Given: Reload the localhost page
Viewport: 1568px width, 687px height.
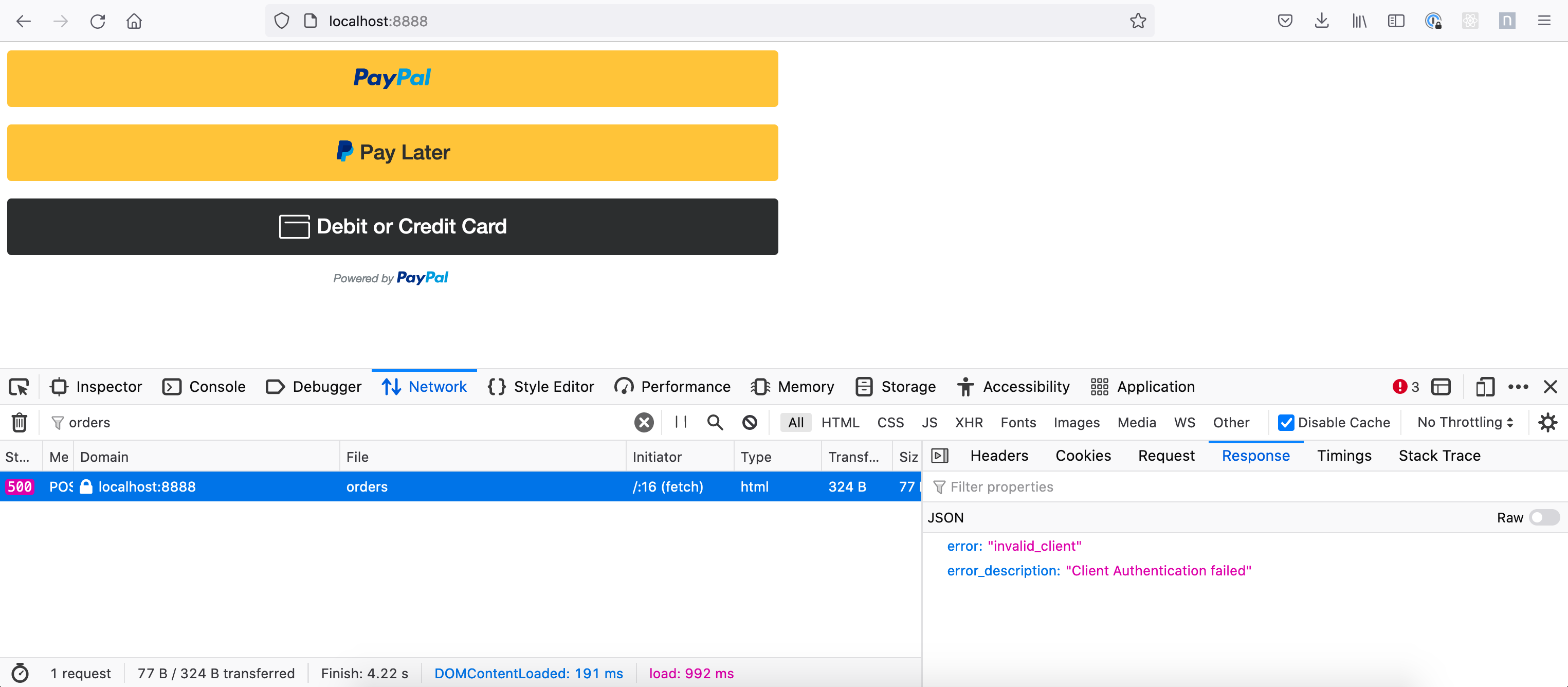Looking at the screenshot, I should pos(97,21).
